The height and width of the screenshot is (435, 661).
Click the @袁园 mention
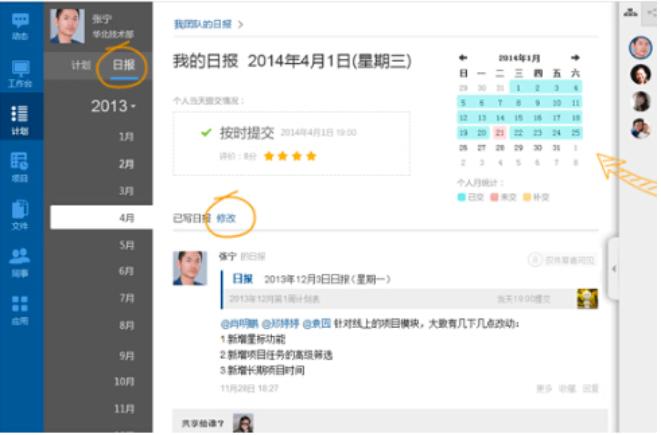(317, 324)
